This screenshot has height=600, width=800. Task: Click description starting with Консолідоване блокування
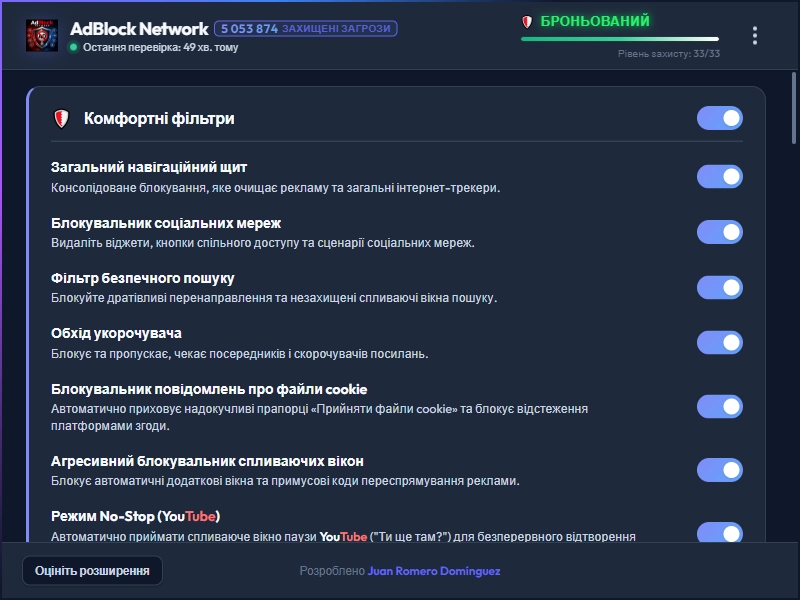(x=276, y=188)
